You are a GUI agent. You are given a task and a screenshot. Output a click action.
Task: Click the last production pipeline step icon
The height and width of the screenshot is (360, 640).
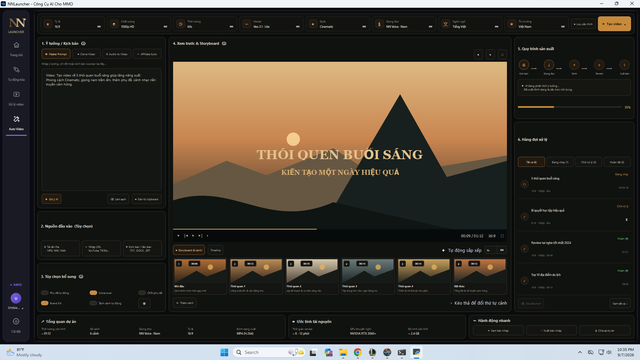point(624,64)
